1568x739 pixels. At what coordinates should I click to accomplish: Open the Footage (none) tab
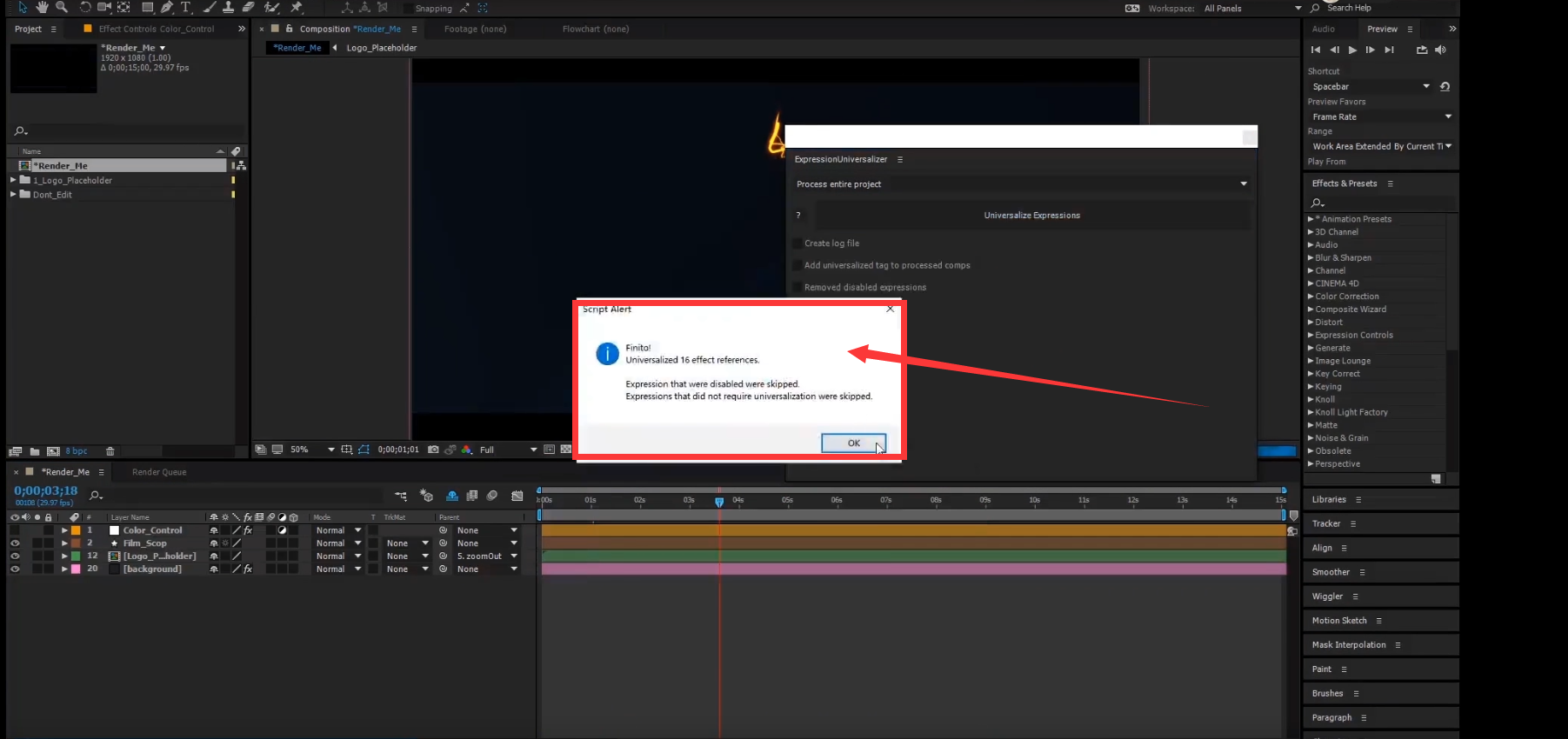[x=475, y=29]
